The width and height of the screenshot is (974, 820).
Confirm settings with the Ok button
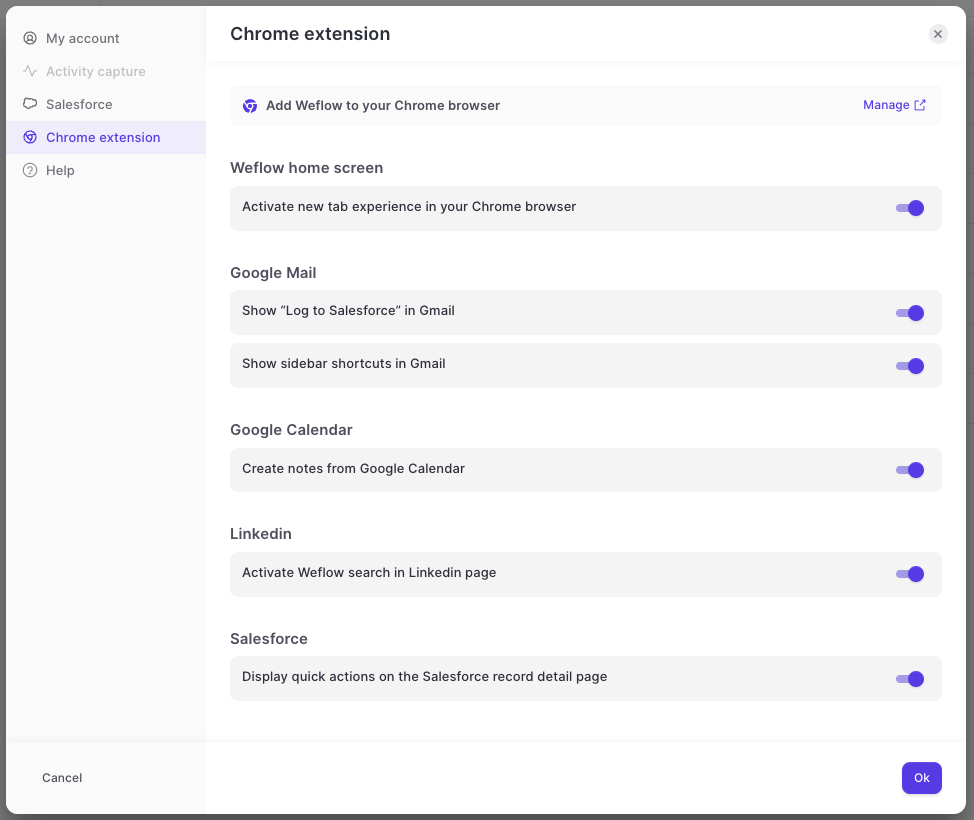(x=921, y=778)
